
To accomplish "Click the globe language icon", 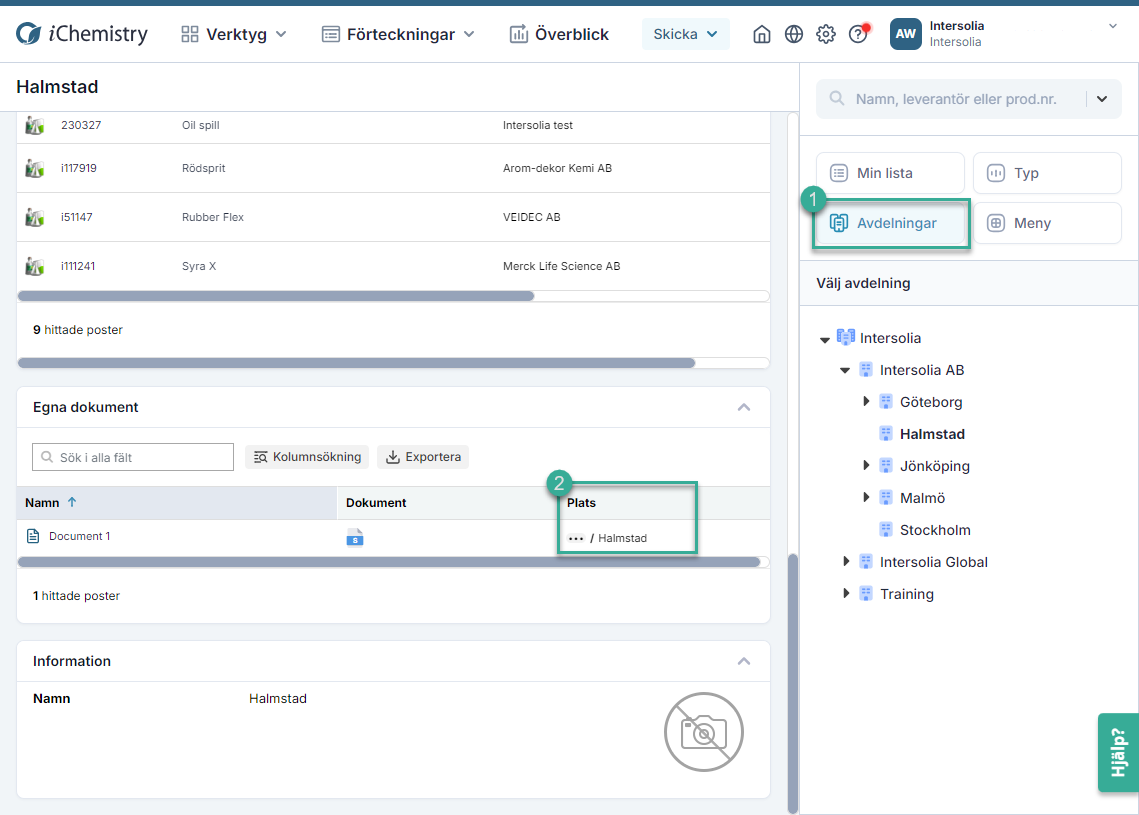I will pyautogui.click(x=793, y=34).
